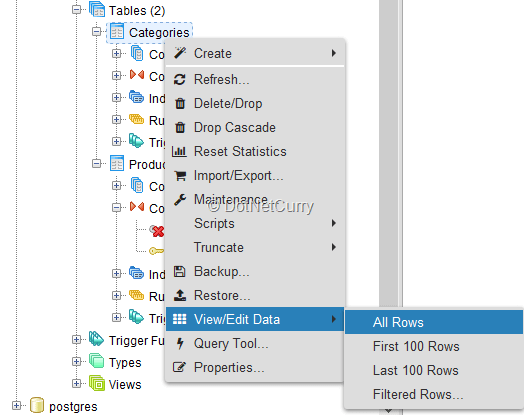
Task: Click the Maintenance wrench icon
Action: coord(180,199)
